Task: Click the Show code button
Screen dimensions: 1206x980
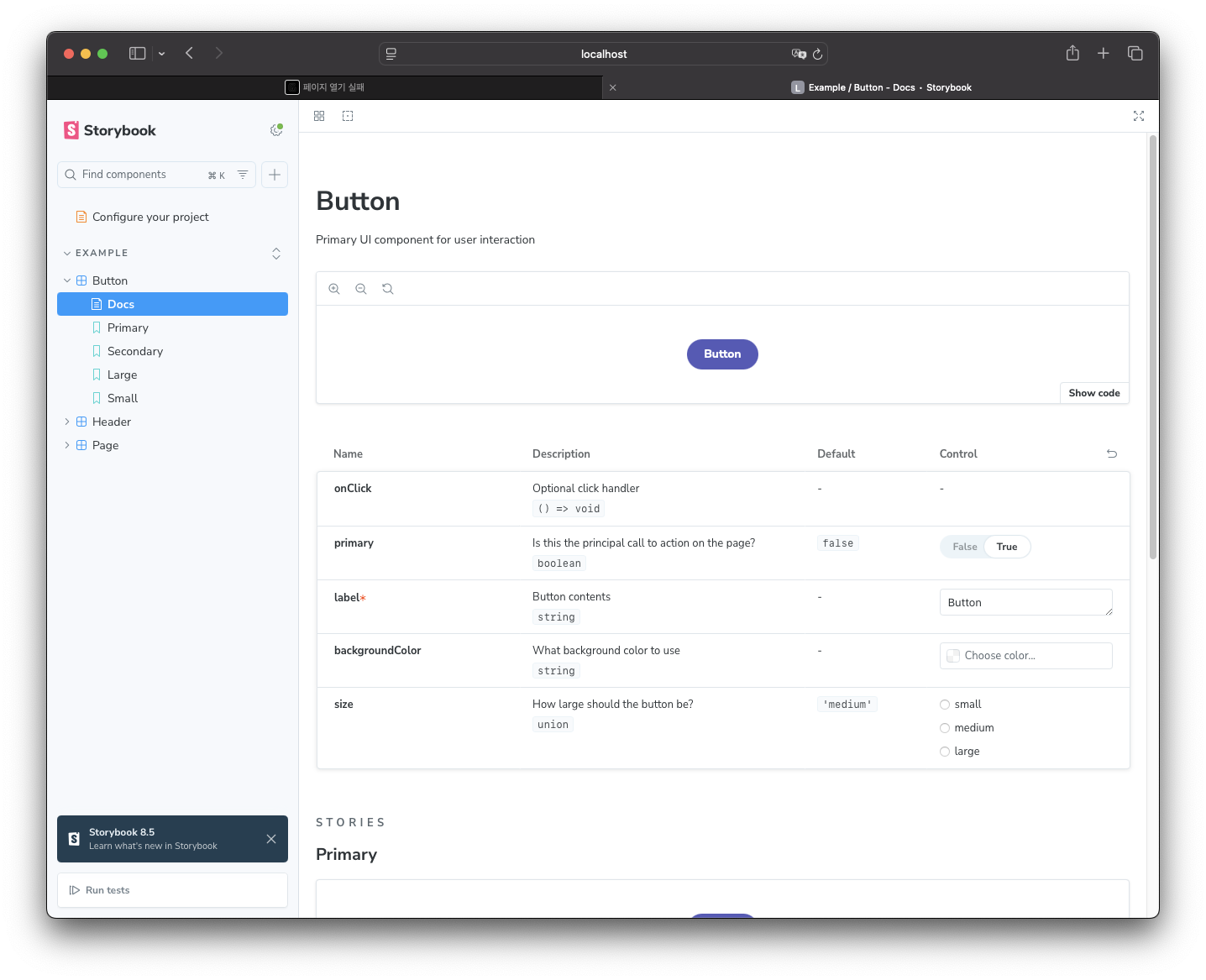Action: coord(1093,393)
